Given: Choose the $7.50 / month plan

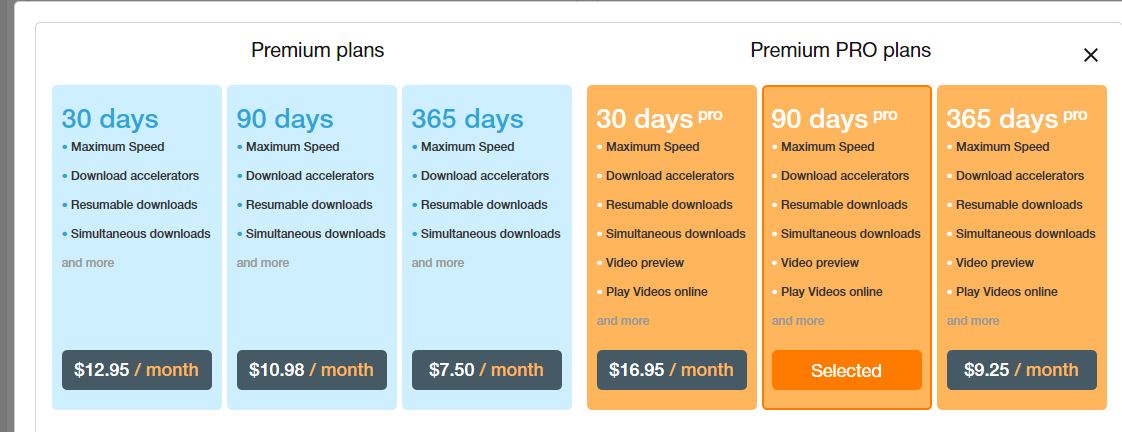Looking at the screenshot, I should pos(487,370).
